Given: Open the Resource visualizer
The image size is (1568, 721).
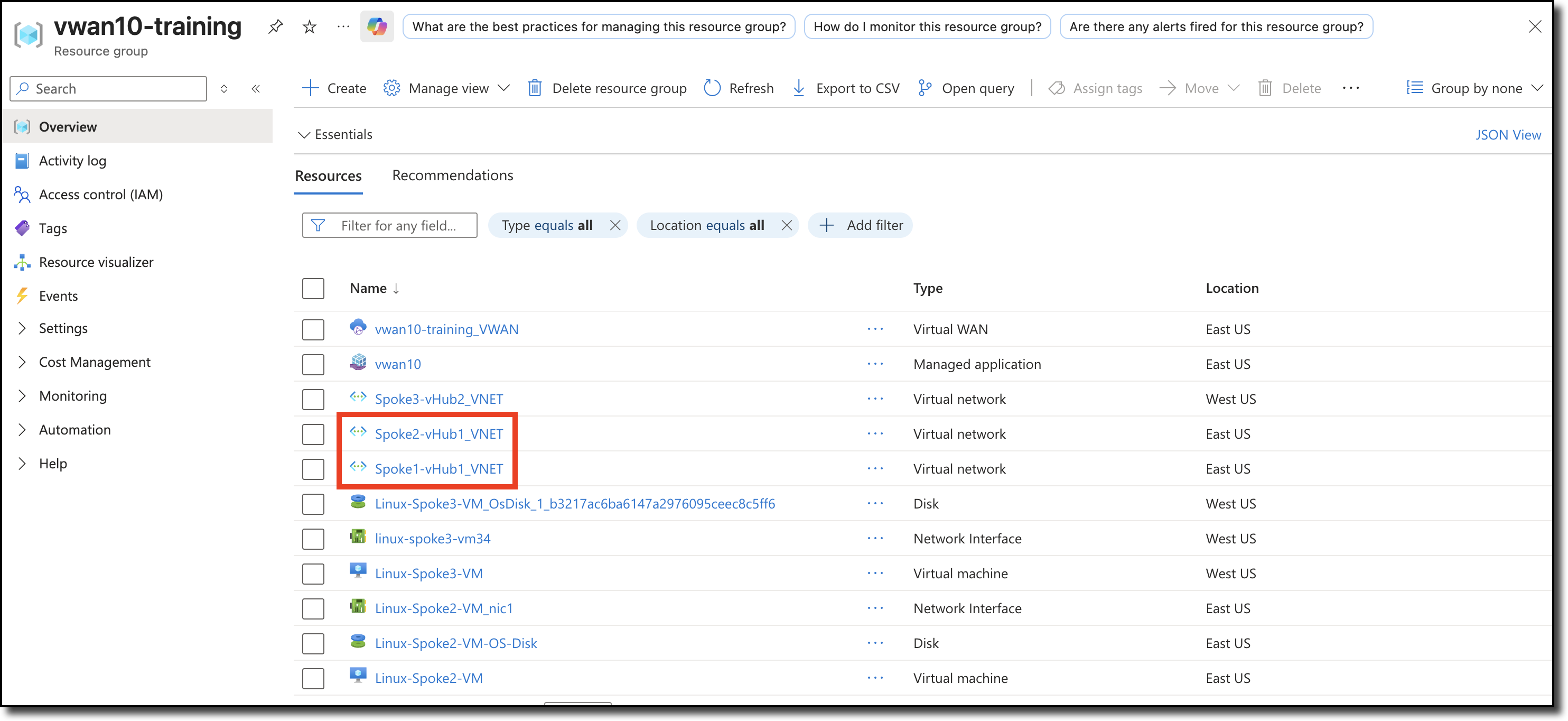Looking at the screenshot, I should click(96, 262).
